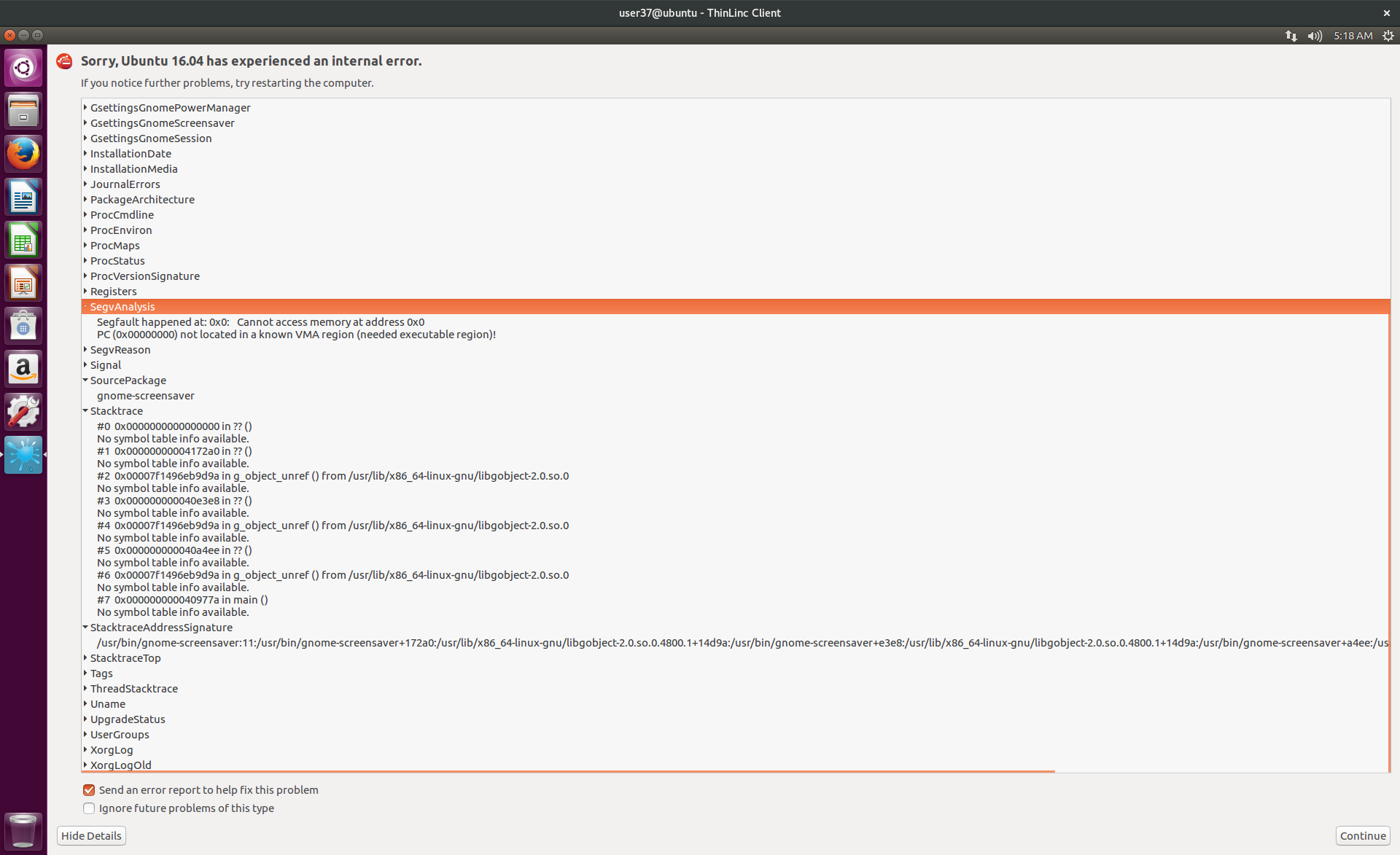
Task: Launch LibreOffice Writer from the dock
Action: point(23,197)
